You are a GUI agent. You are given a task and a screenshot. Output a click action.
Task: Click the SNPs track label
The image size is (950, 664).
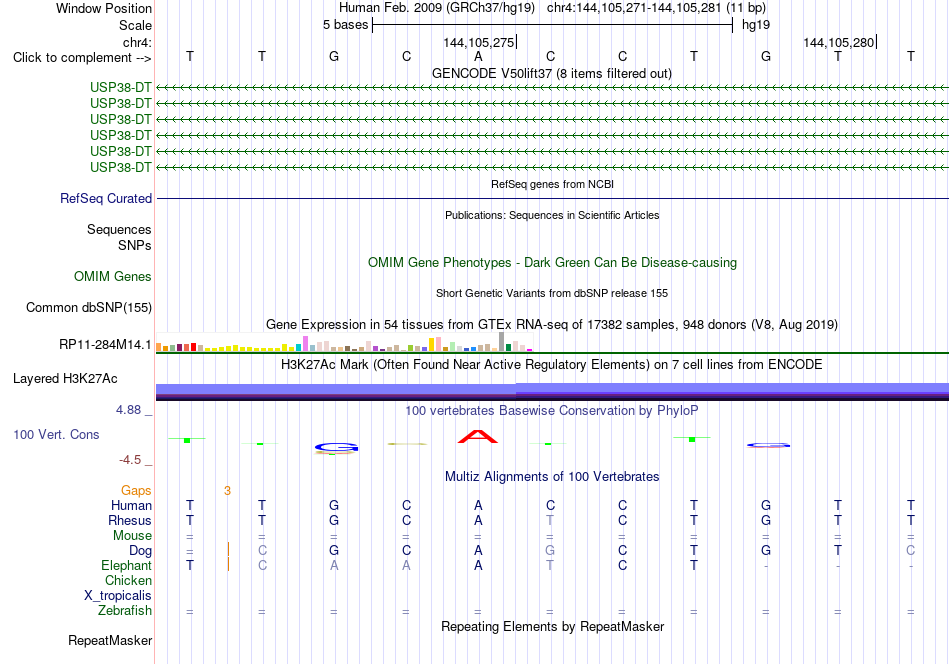tap(135, 245)
